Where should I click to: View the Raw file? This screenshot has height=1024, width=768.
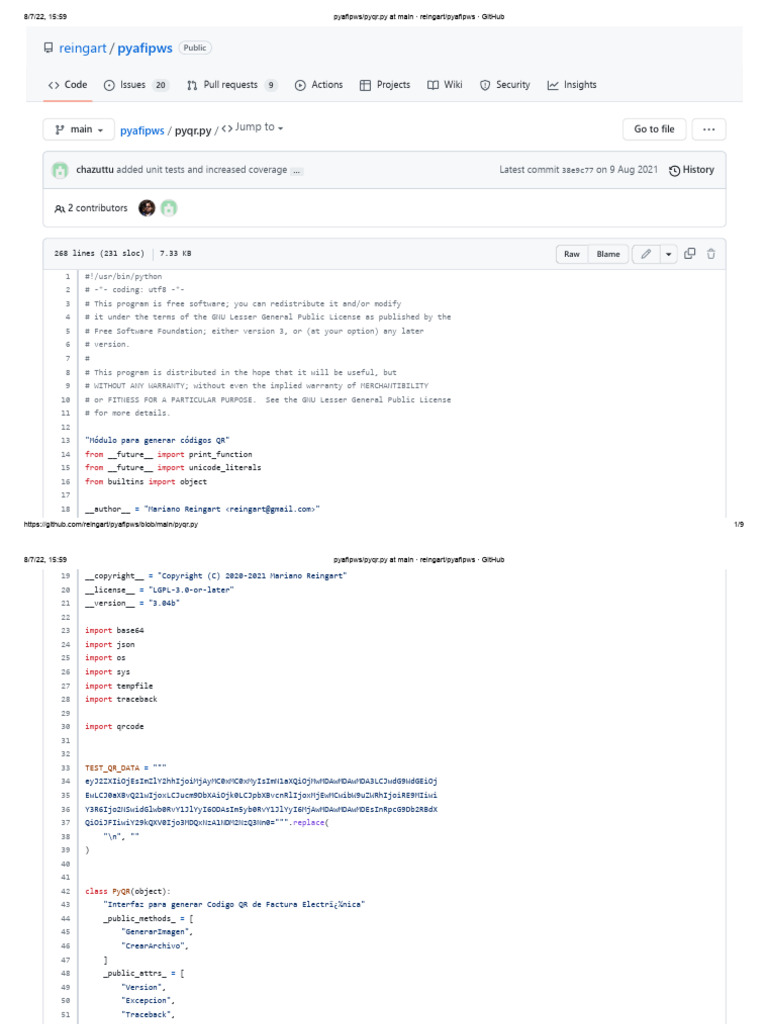tap(572, 254)
